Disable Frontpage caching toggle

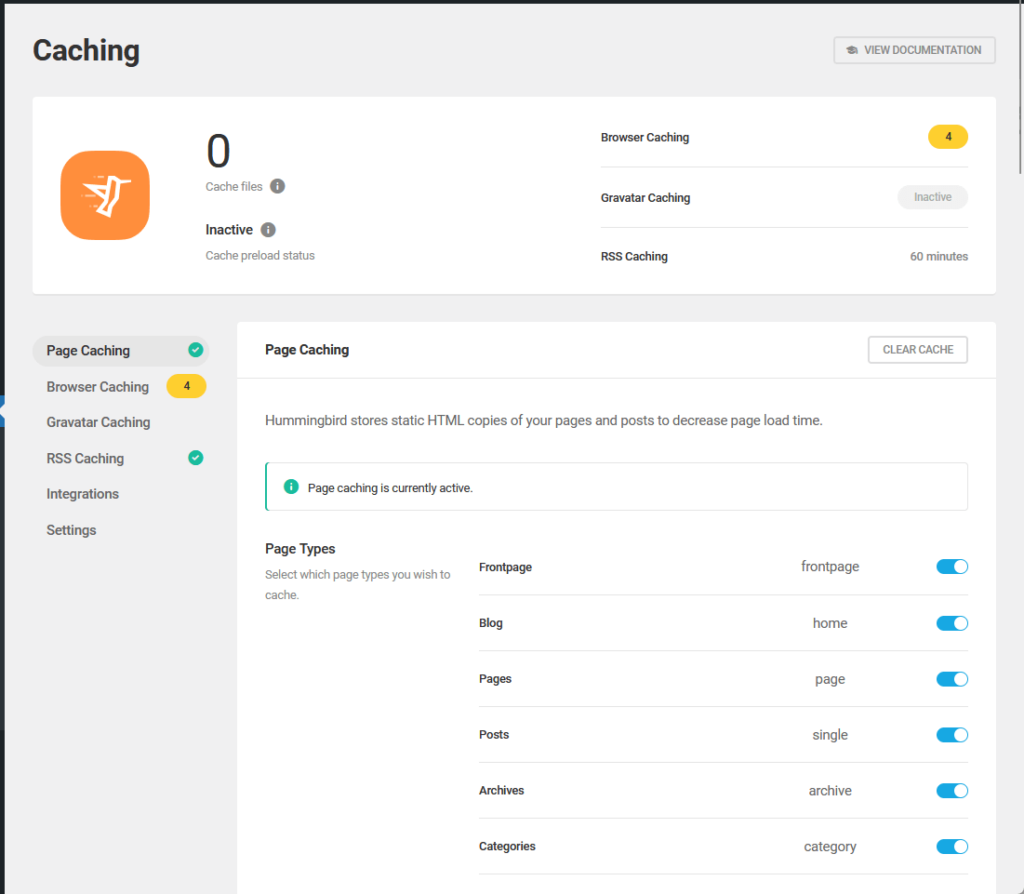952,567
